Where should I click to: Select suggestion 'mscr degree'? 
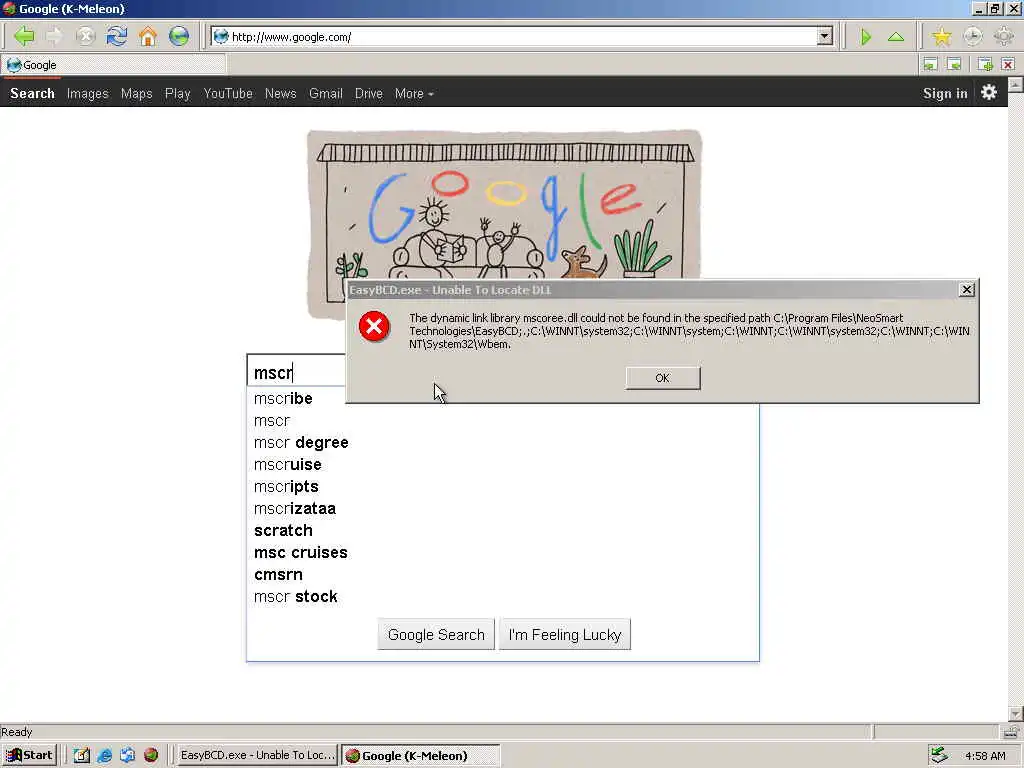pyautogui.click(x=301, y=443)
